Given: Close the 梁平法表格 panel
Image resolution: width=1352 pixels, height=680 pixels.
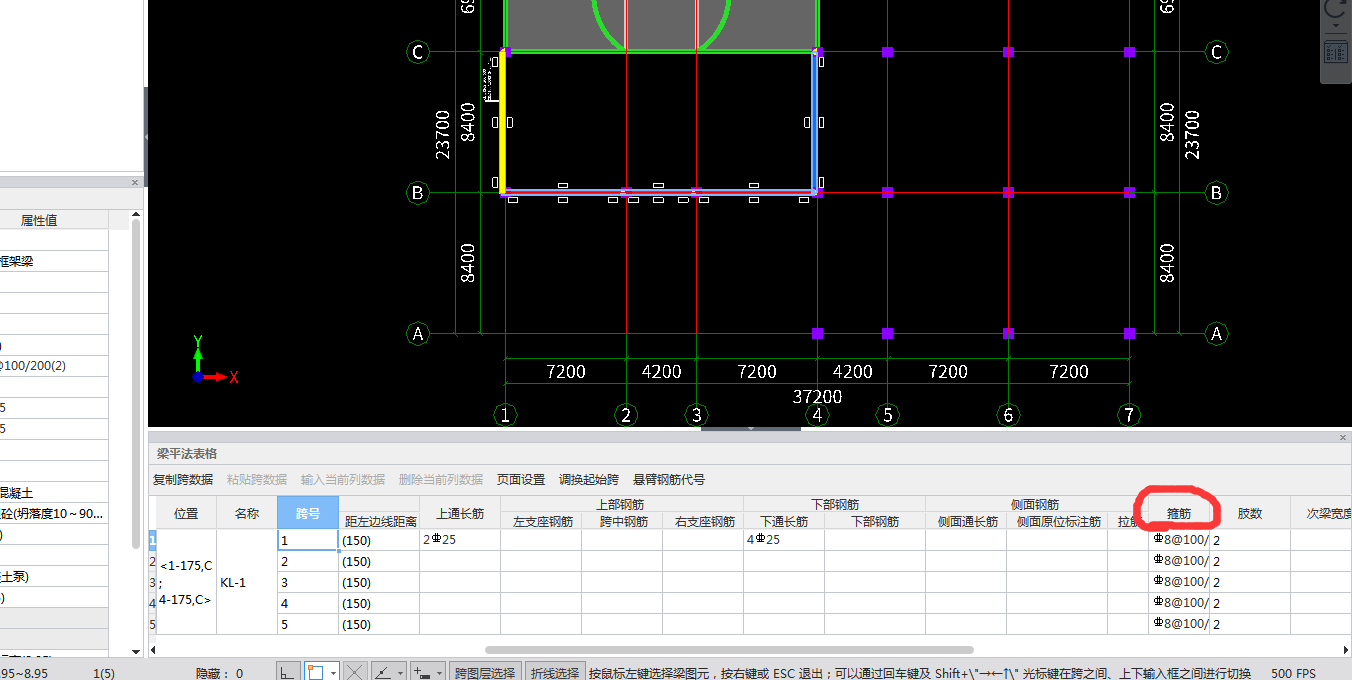Looking at the screenshot, I should pyautogui.click(x=1343, y=437).
